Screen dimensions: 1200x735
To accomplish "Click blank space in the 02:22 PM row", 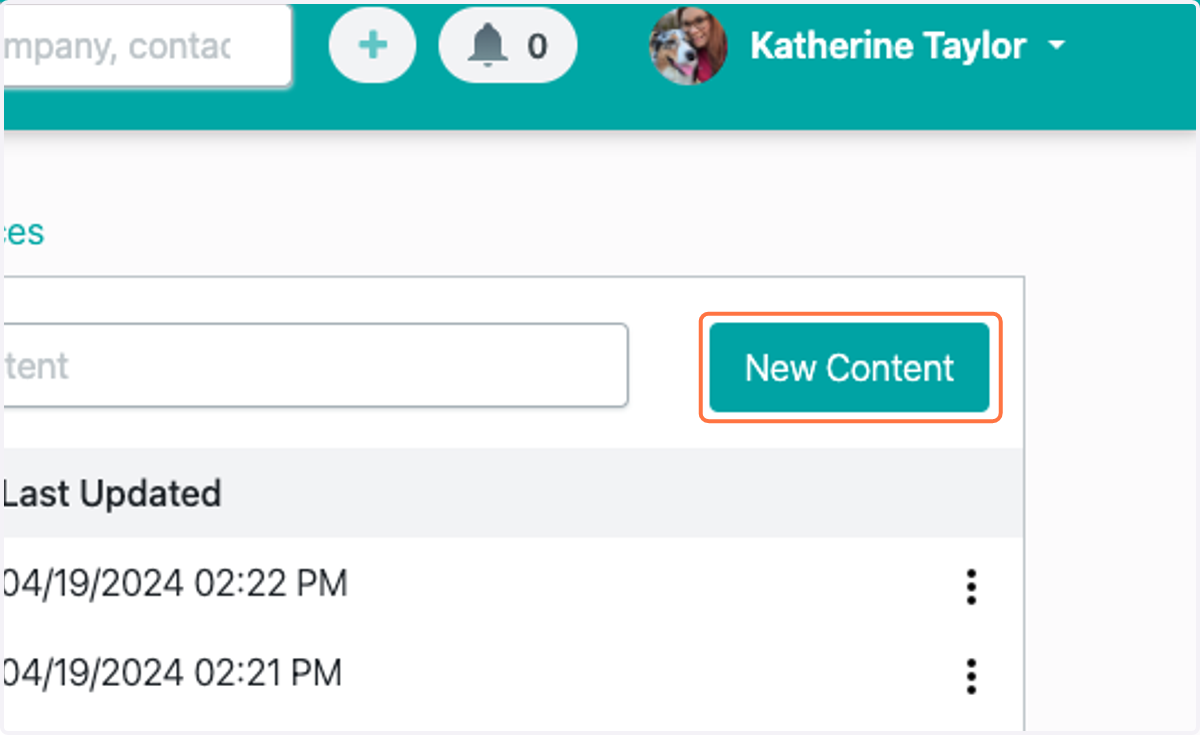I will 650,583.
